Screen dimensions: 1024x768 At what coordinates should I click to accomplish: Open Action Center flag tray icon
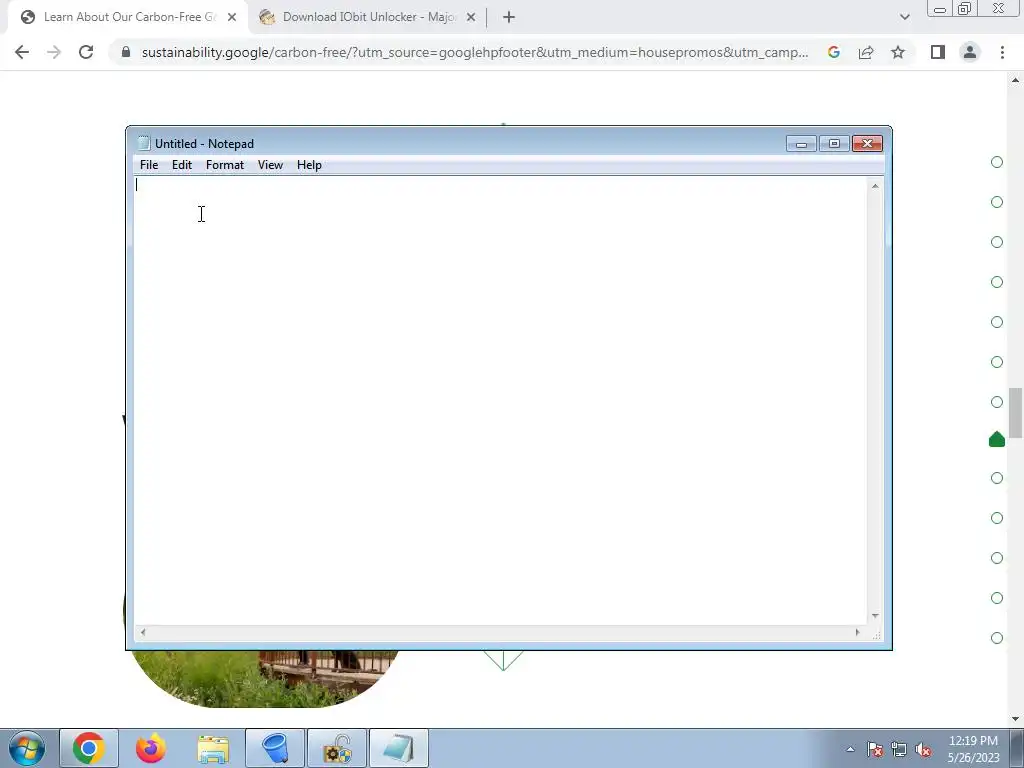tap(875, 749)
